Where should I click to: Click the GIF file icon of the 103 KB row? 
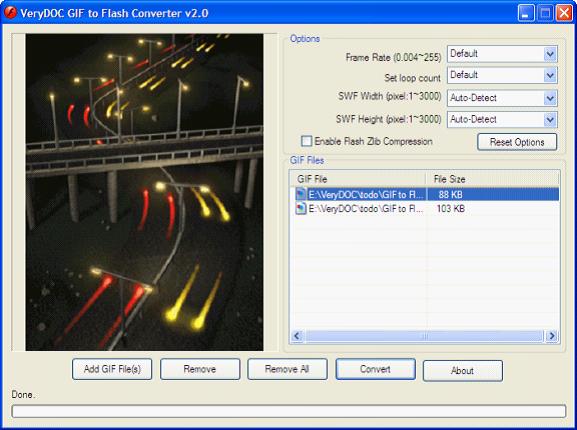coord(301,209)
